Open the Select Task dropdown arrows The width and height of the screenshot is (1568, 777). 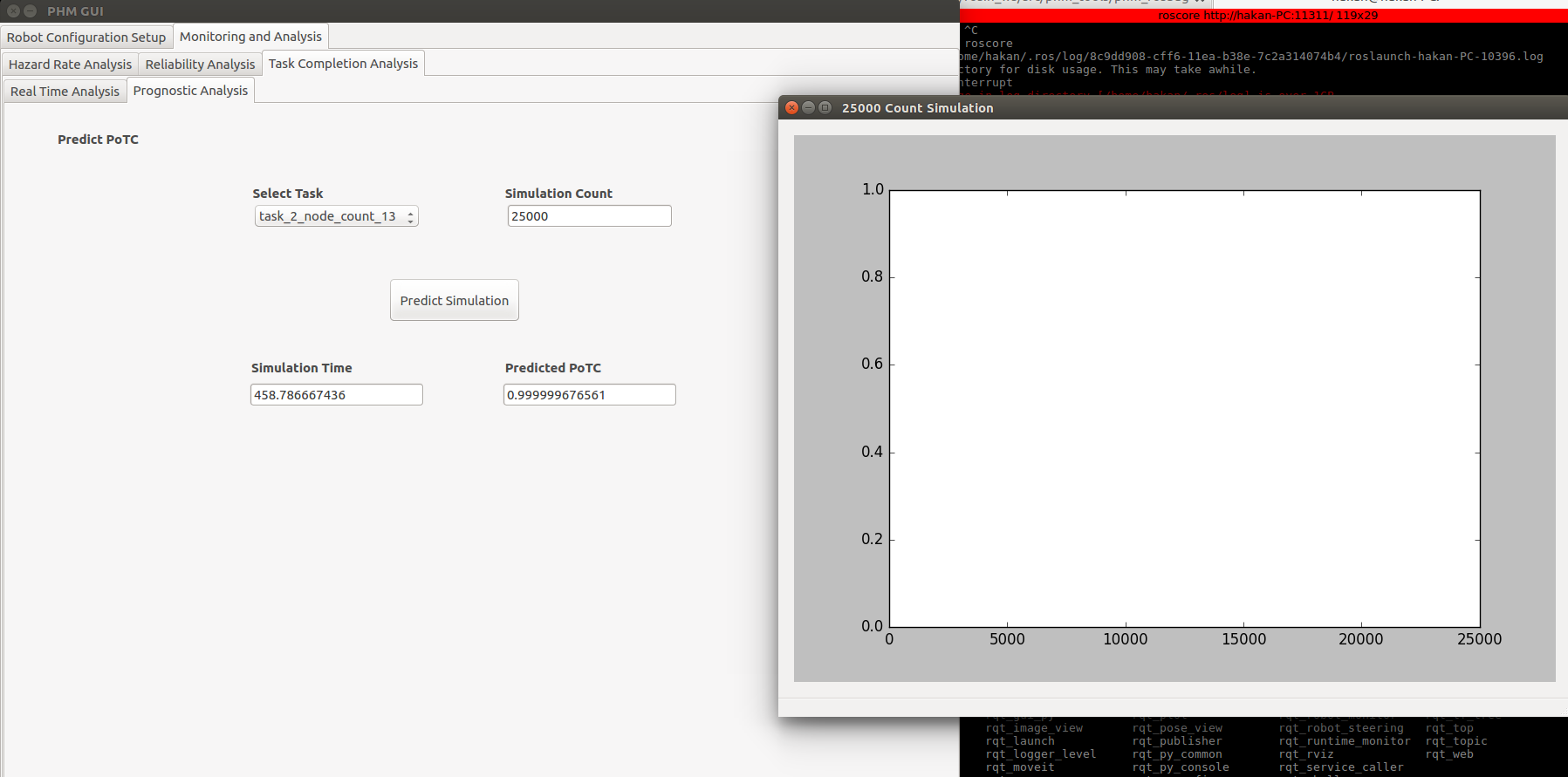coord(410,216)
